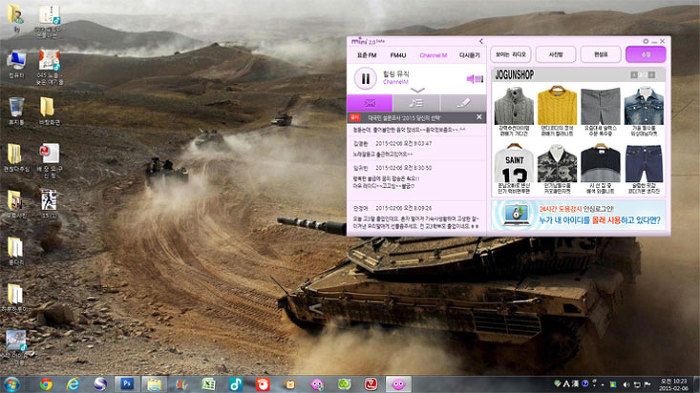Viewport: 700px width, 393px height.
Task: Open Excel from the taskbar
Action: pyautogui.click(x=208, y=384)
